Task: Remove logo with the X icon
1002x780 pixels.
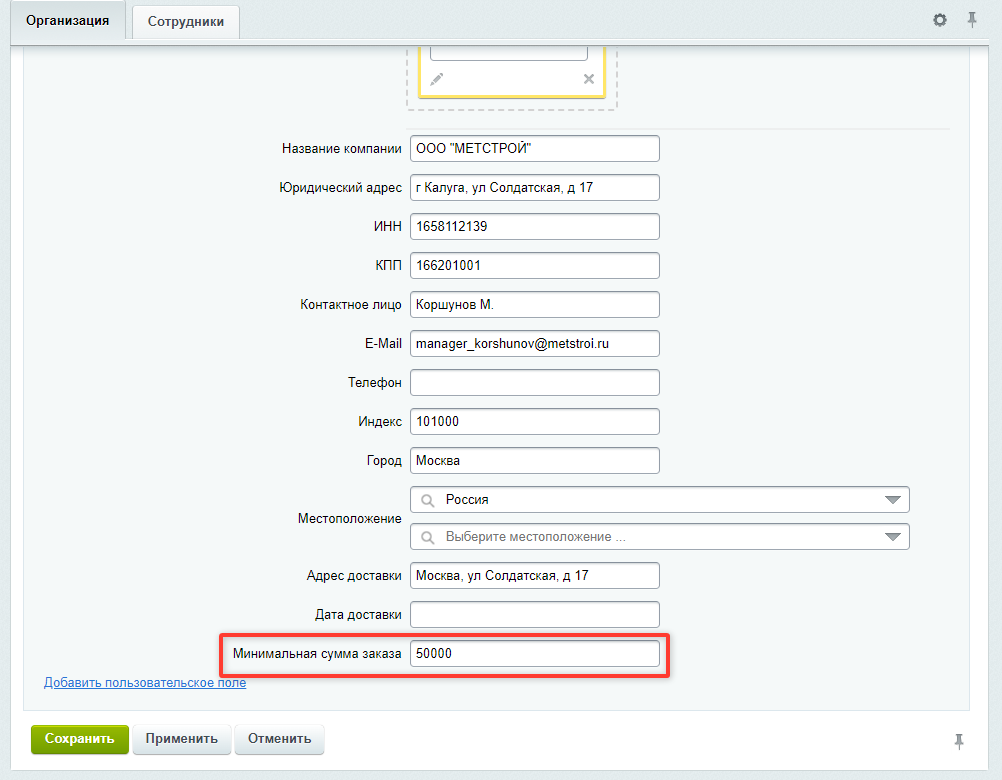Action: point(589,79)
